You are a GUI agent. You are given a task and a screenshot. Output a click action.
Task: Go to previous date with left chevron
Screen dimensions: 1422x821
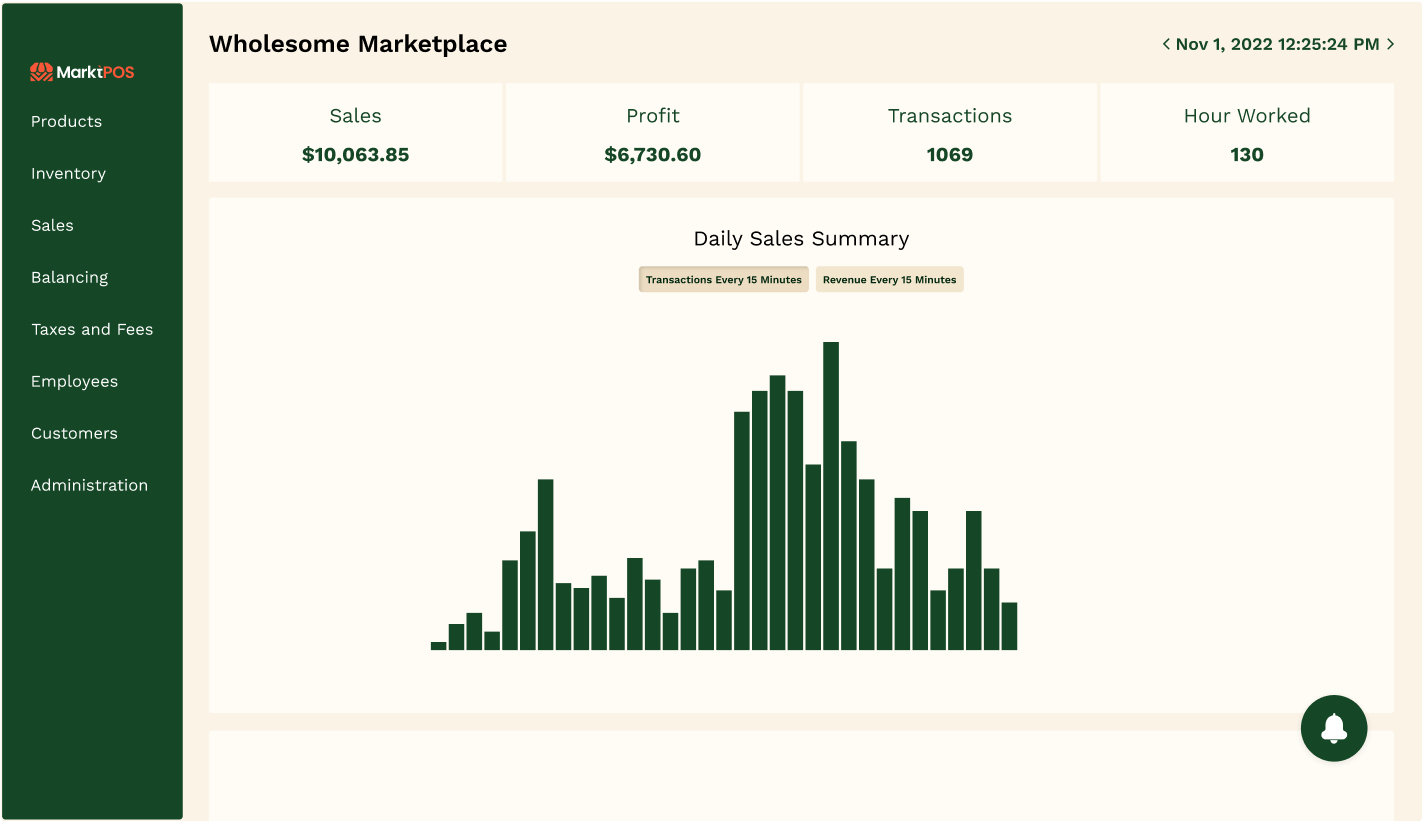coord(1165,44)
